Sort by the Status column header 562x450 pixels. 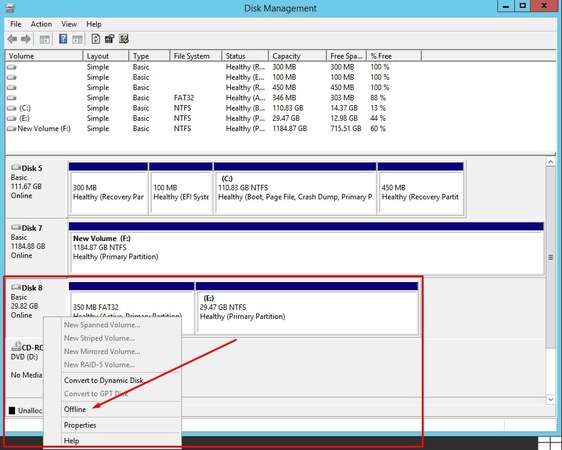click(245, 56)
